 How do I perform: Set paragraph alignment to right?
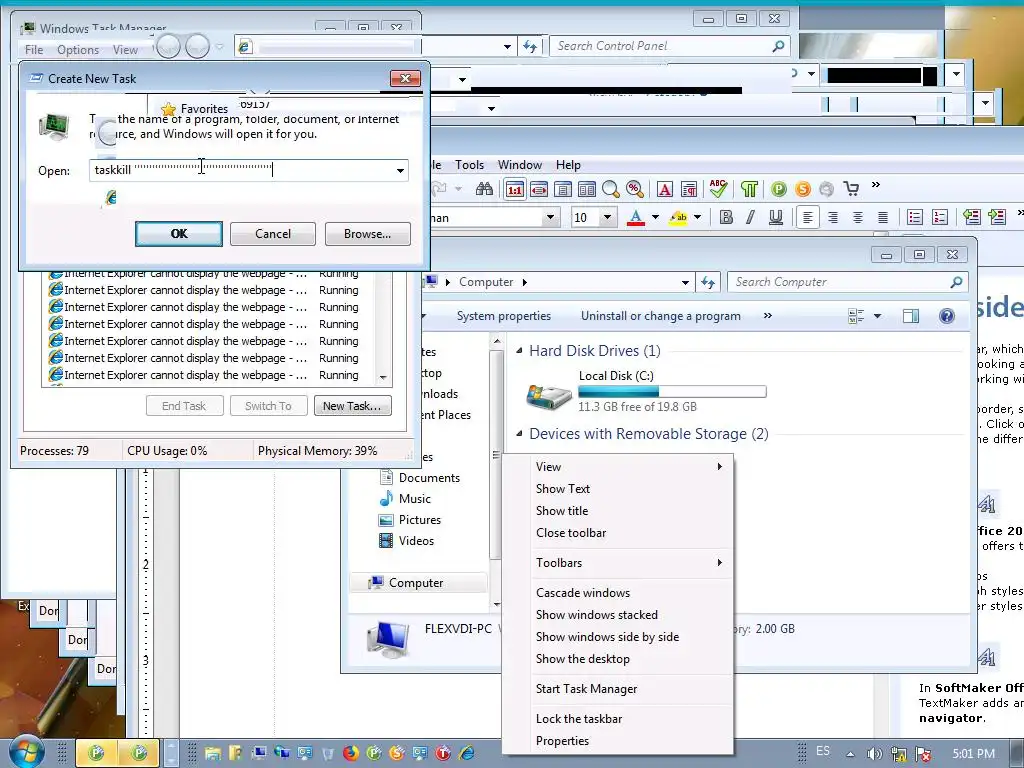pyautogui.click(x=833, y=217)
